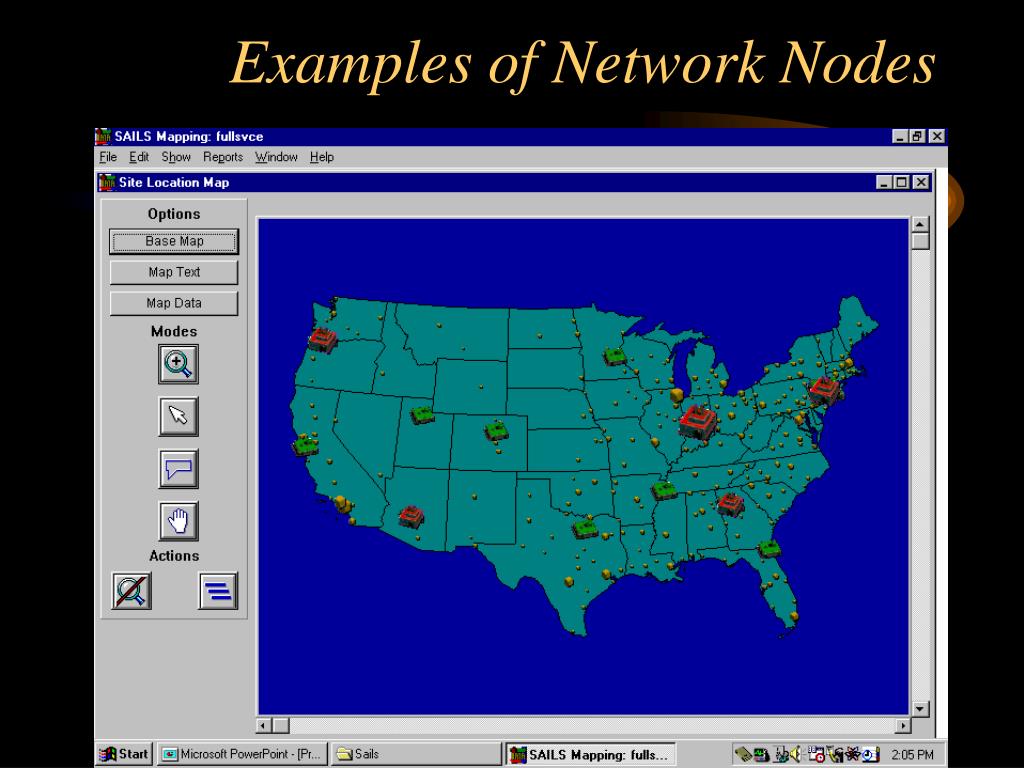This screenshot has width=1024, height=768.
Task: Click the yellow marker cluster near Los Angeles
Action: (x=343, y=504)
